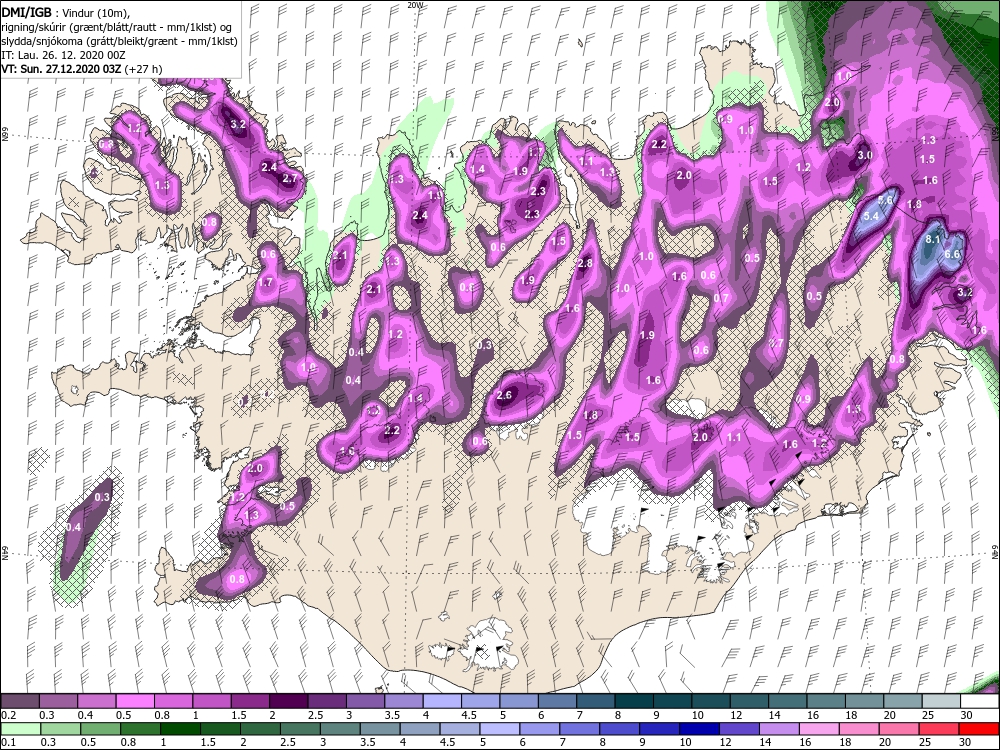This screenshot has height=750, width=1000.
Task: Select the violet 14 swatch in rain legend
Action: (779, 728)
